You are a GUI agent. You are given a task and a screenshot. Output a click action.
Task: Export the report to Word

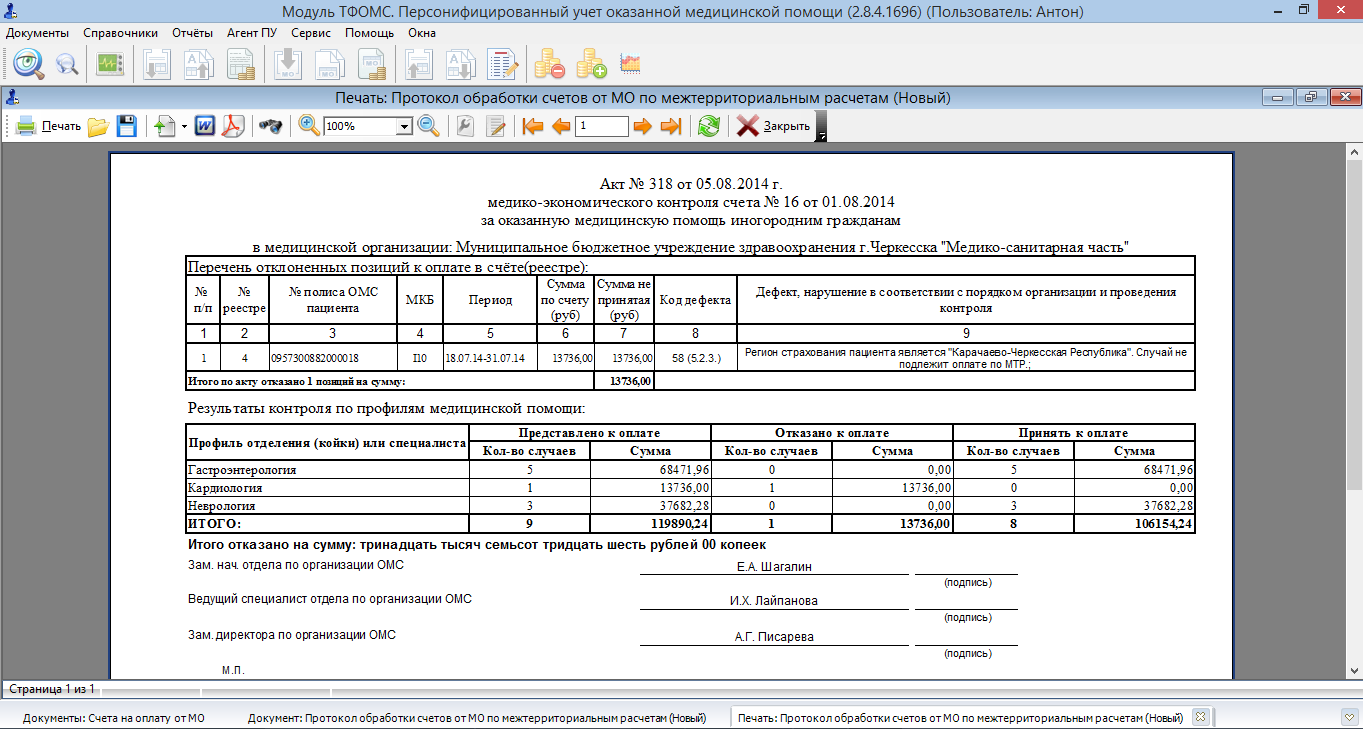(x=206, y=126)
